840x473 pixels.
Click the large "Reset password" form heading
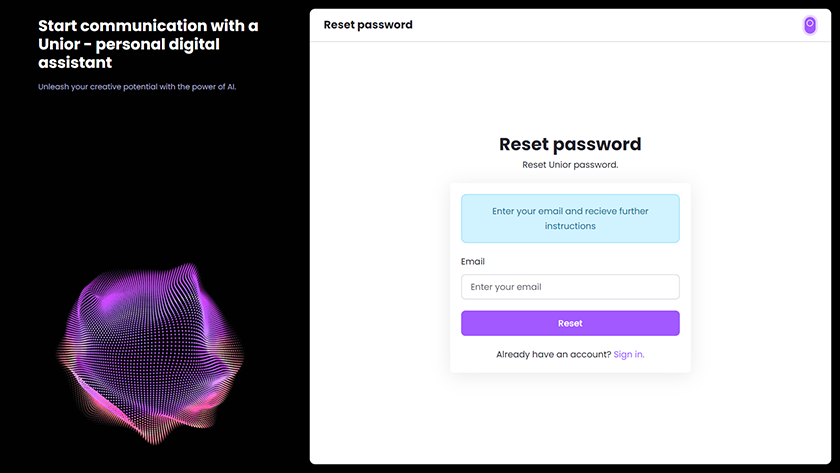570,144
